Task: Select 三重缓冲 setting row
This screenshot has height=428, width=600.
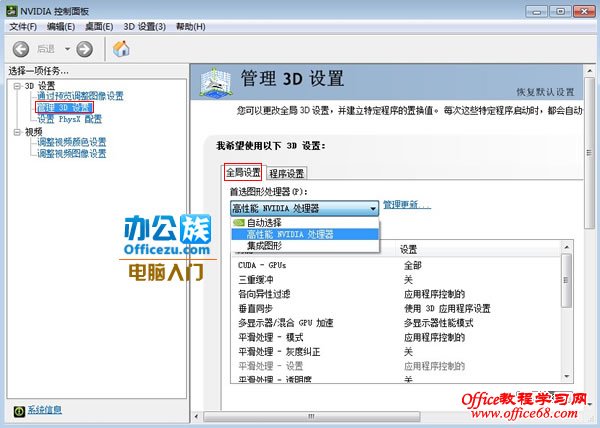Action: (x=396, y=280)
